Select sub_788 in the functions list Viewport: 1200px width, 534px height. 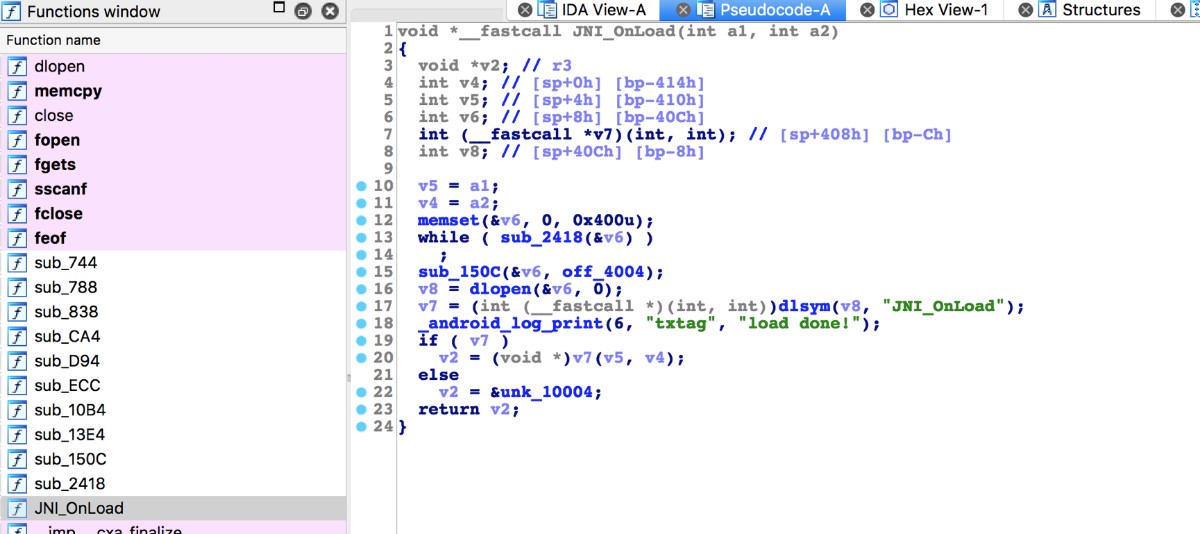coord(173,287)
